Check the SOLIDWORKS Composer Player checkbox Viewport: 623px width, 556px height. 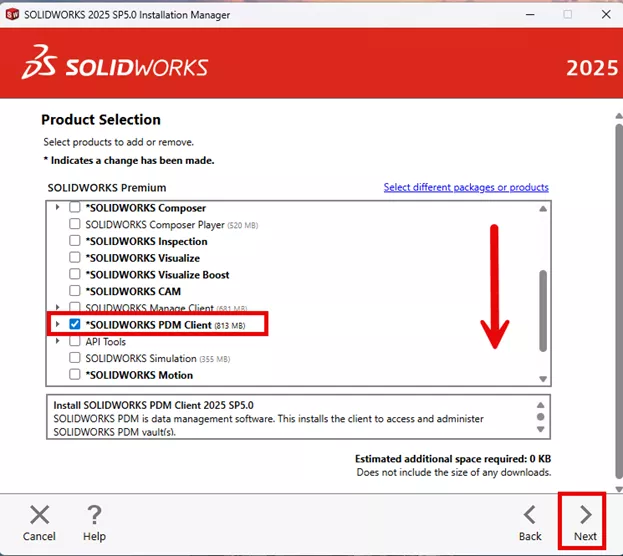click(x=75, y=224)
